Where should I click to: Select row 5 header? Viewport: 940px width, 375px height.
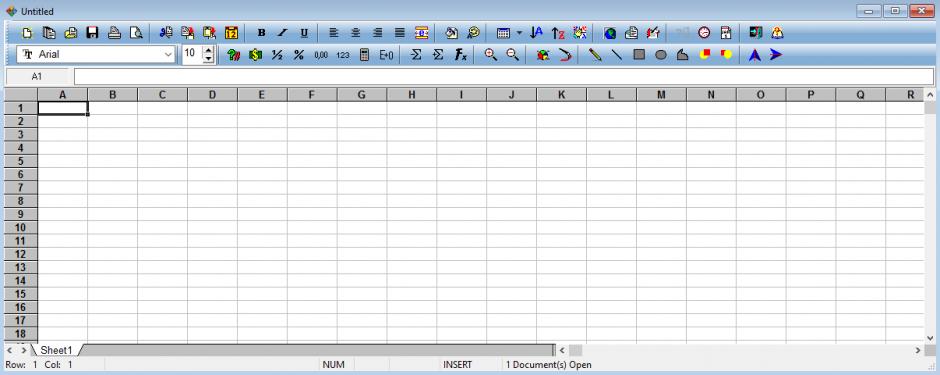click(x=21, y=161)
